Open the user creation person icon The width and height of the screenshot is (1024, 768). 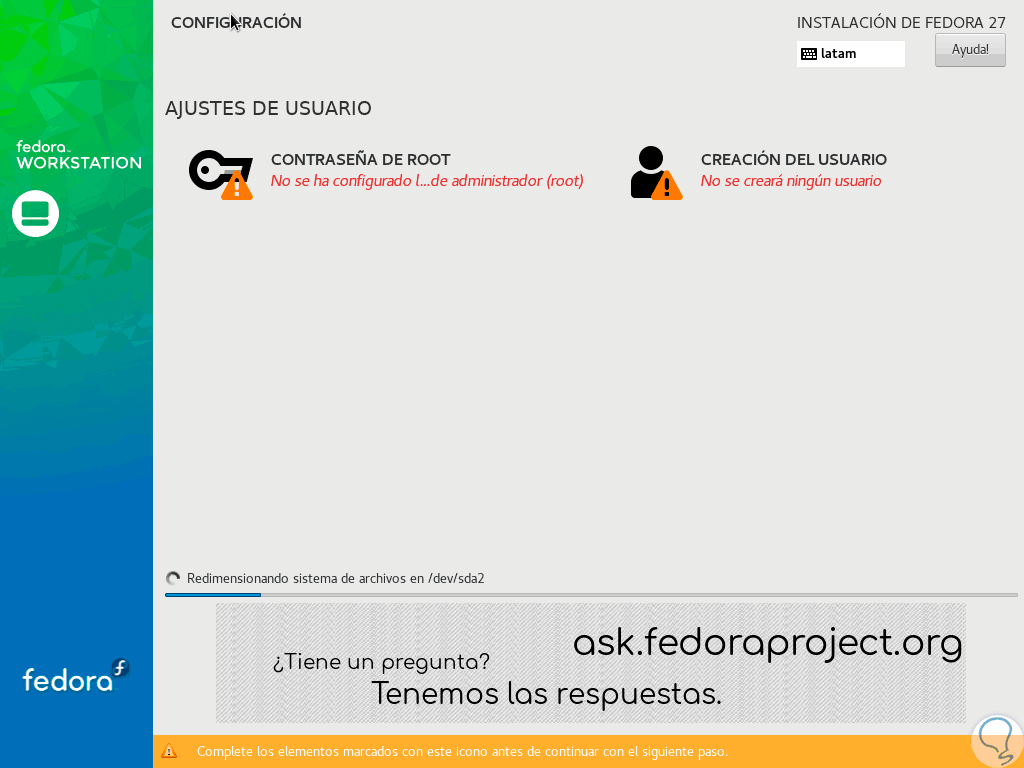[656, 173]
